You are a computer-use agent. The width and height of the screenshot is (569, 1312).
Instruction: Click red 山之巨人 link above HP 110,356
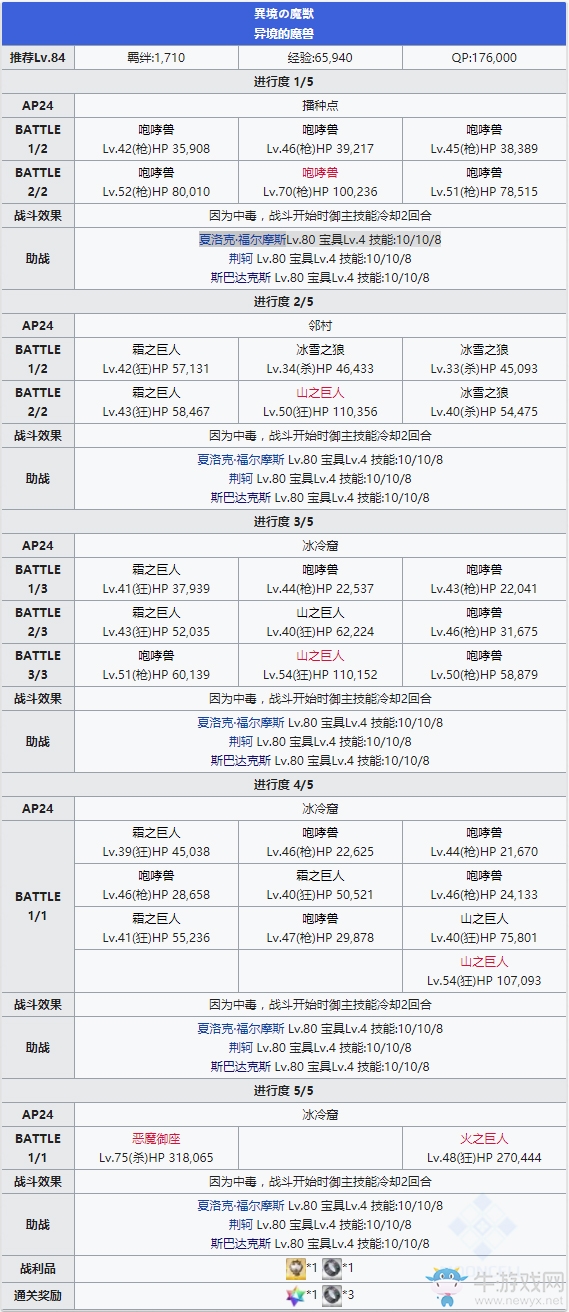(320, 392)
